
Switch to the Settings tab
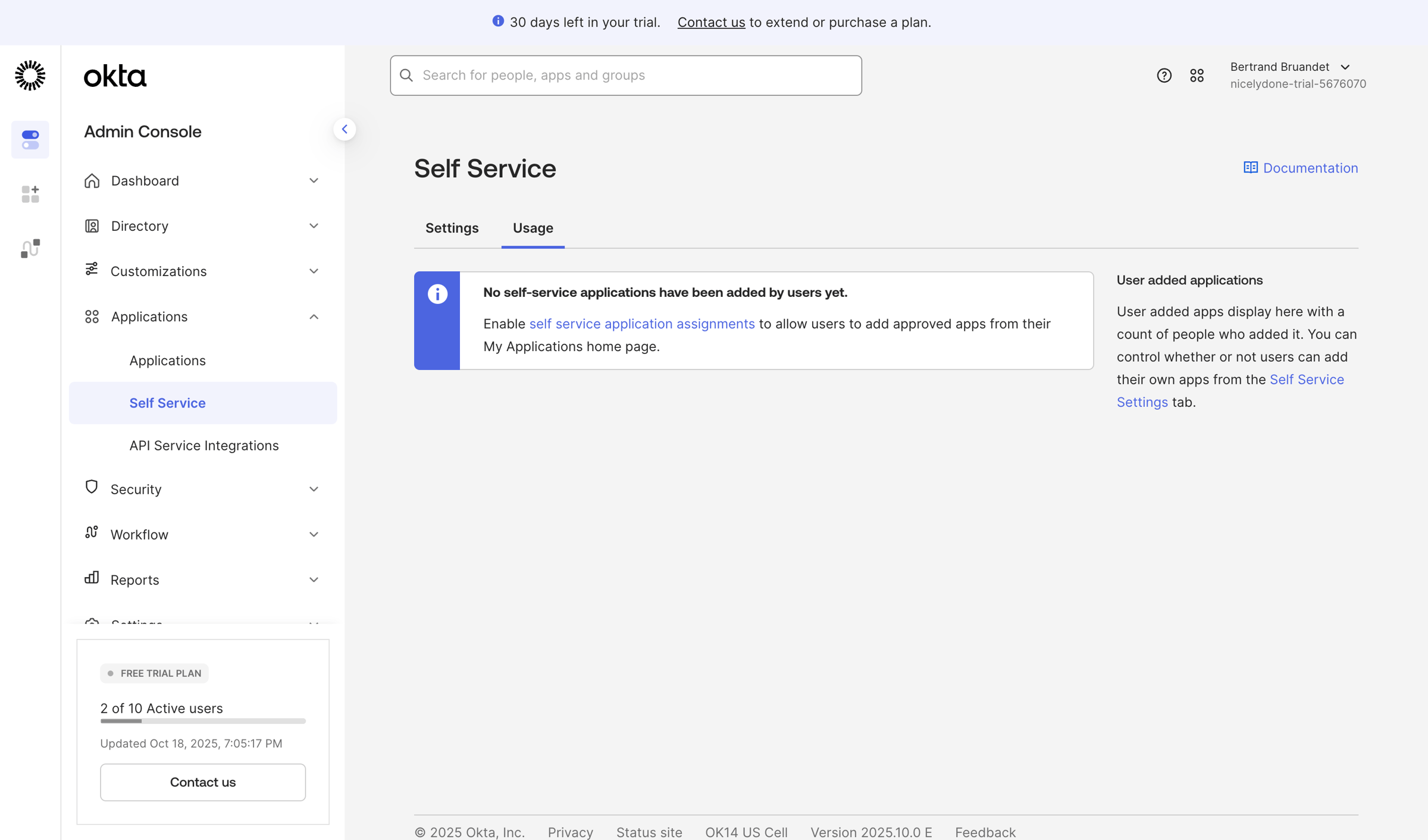(x=452, y=228)
